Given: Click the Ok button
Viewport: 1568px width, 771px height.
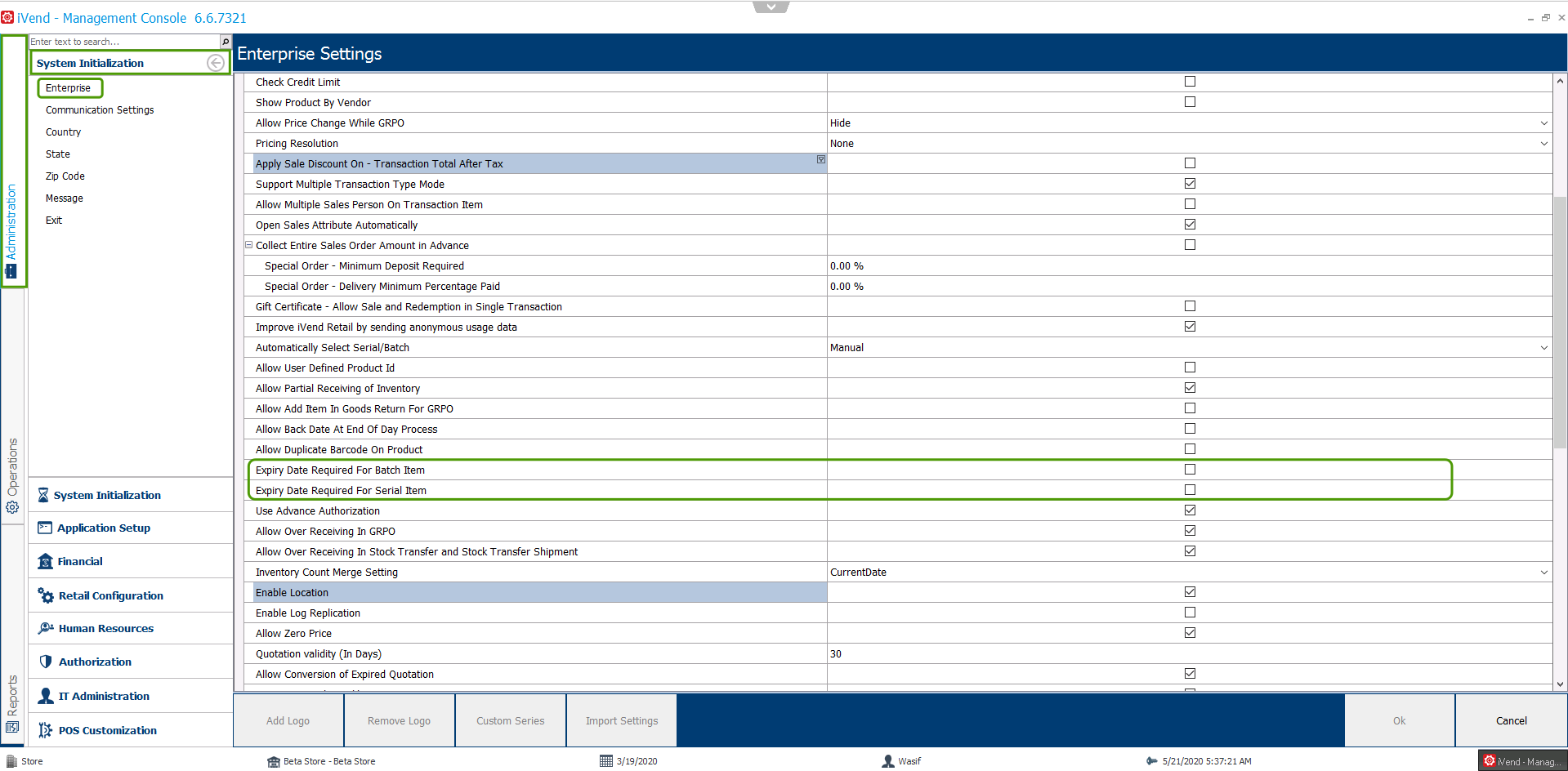Looking at the screenshot, I should 1400,720.
